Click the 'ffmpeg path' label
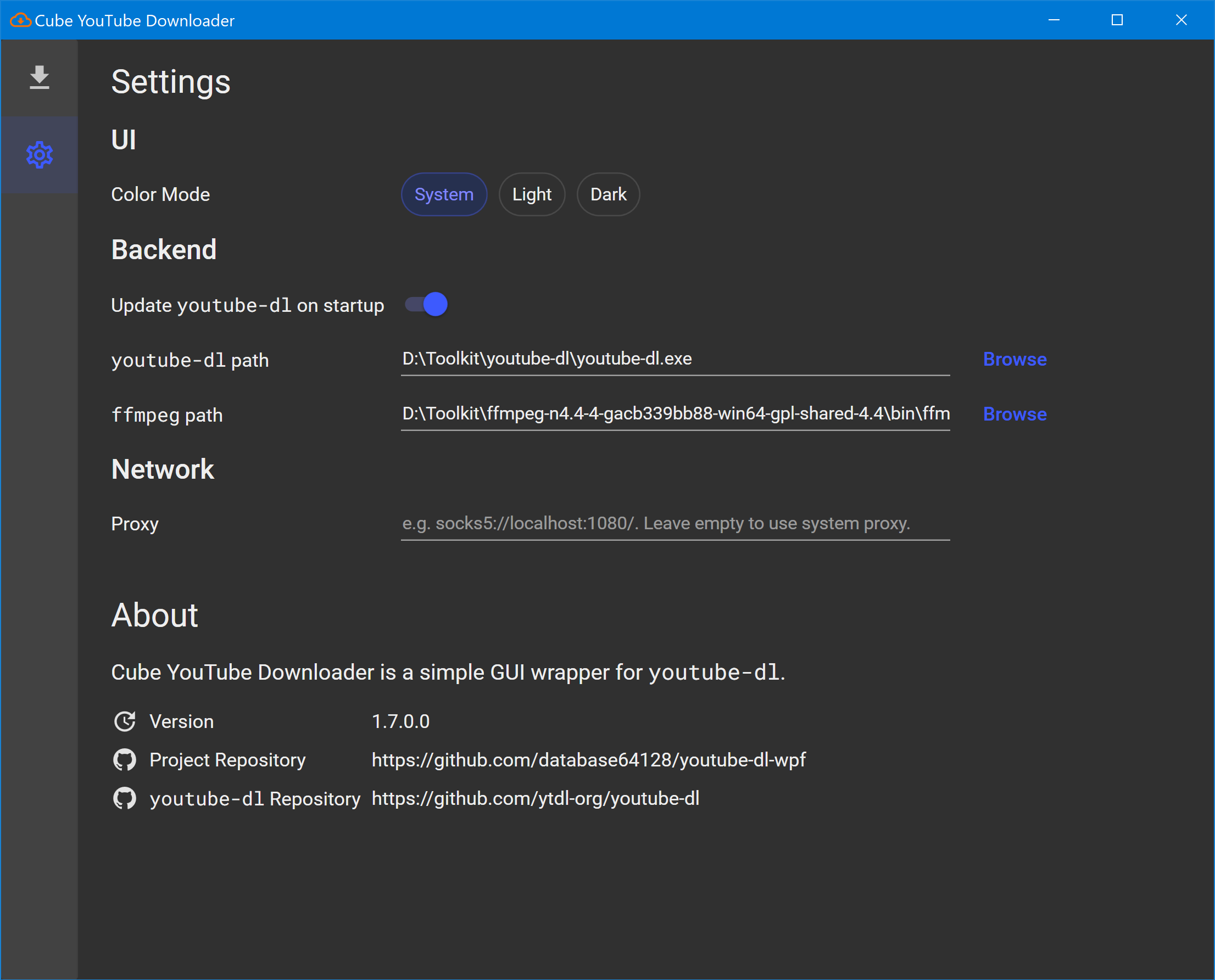 click(x=167, y=415)
